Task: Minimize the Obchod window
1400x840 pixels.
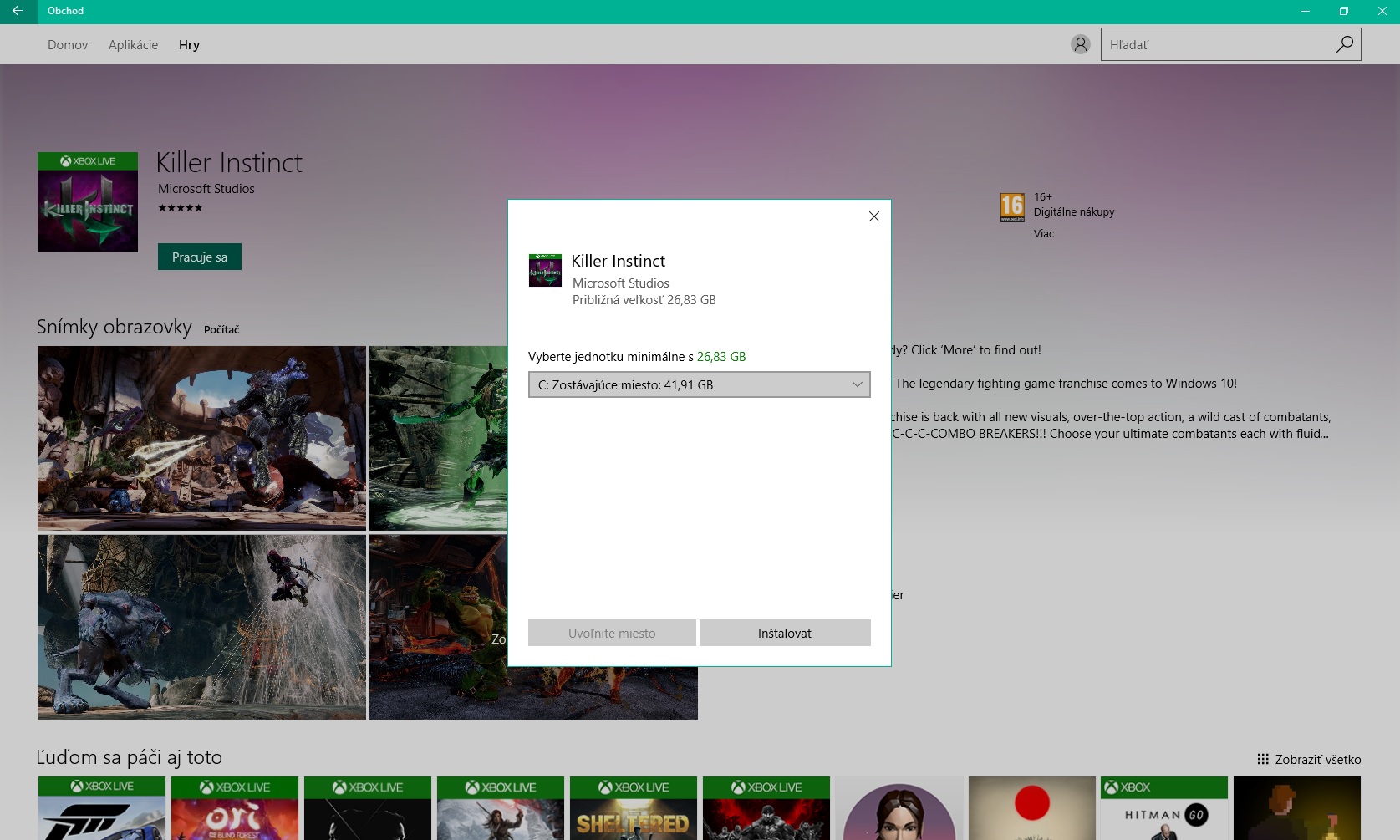Action: click(1306, 11)
